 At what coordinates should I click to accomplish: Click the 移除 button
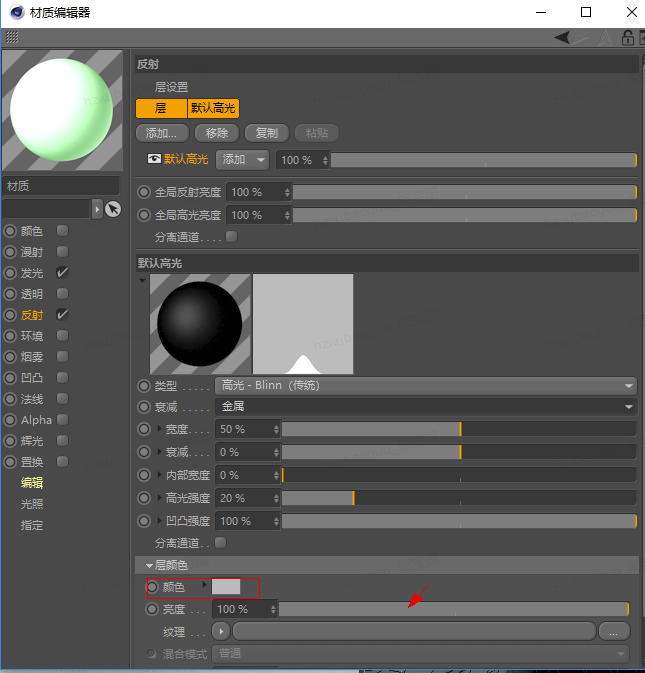pos(217,133)
